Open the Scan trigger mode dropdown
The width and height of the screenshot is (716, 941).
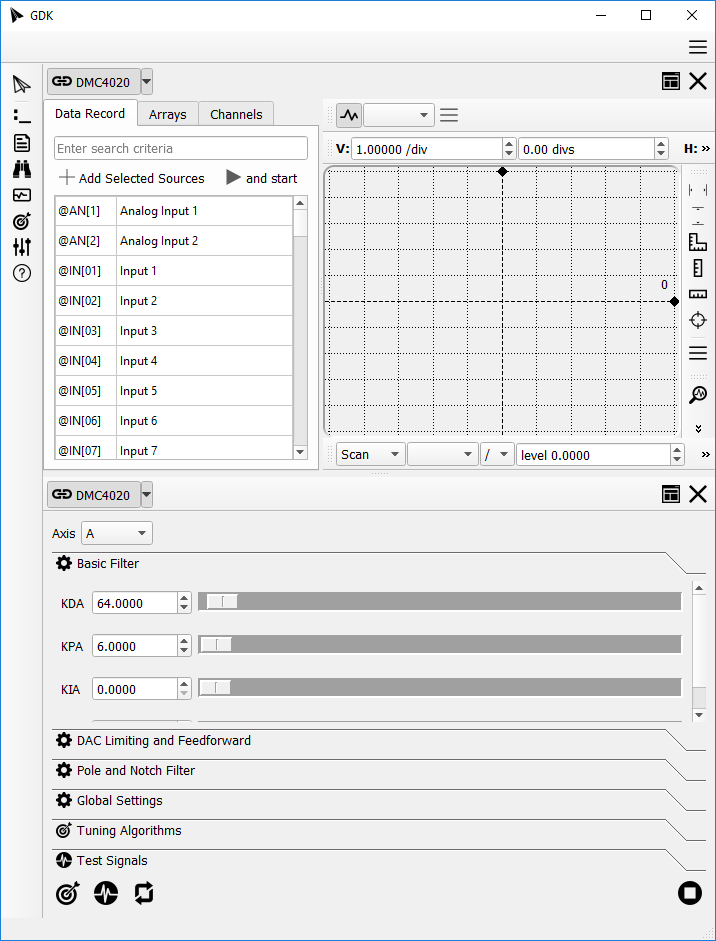click(x=369, y=455)
